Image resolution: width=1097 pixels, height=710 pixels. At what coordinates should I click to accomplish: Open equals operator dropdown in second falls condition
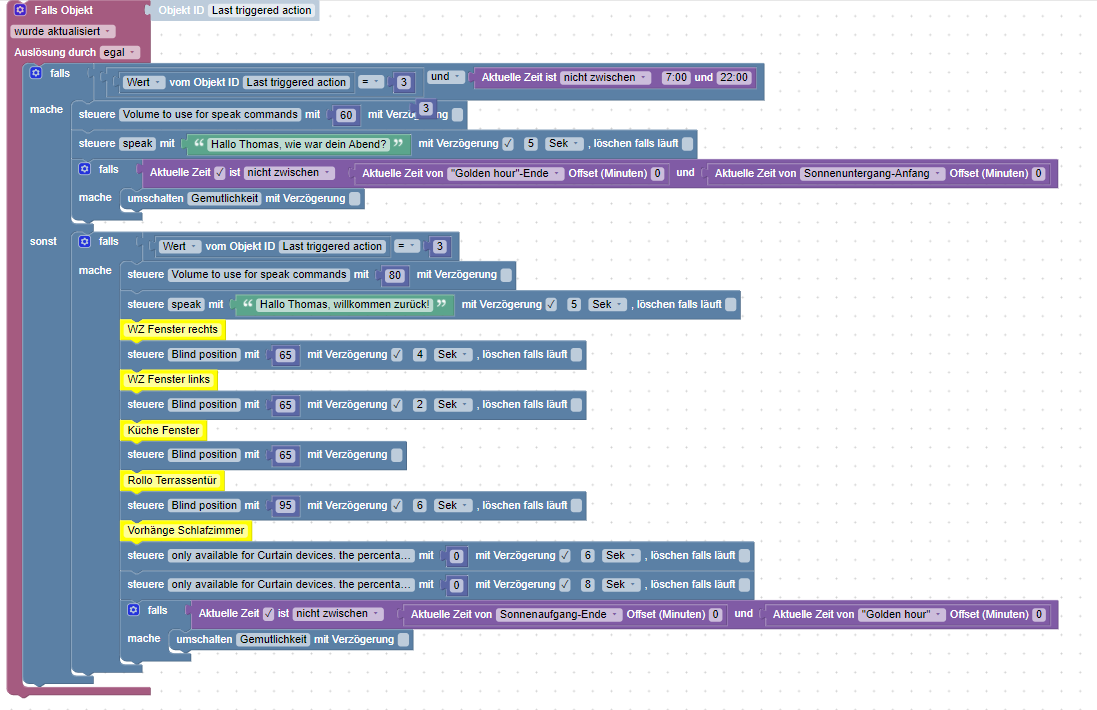(x=406, y=246)
